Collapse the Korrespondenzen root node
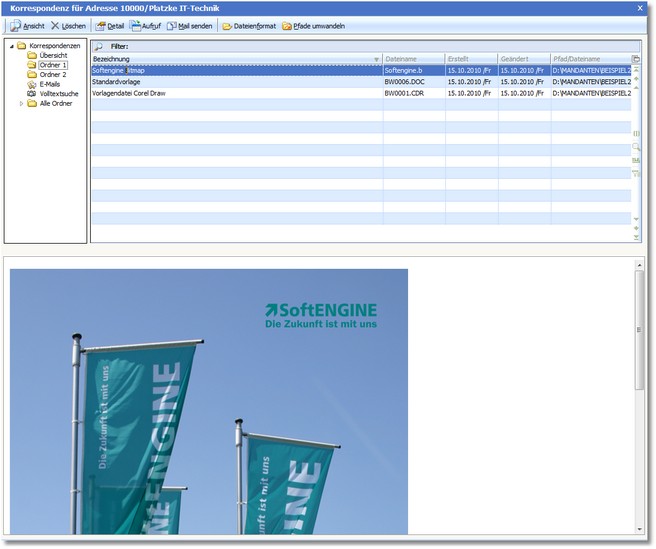The image size is (656, 549). [x=11, y=46]
